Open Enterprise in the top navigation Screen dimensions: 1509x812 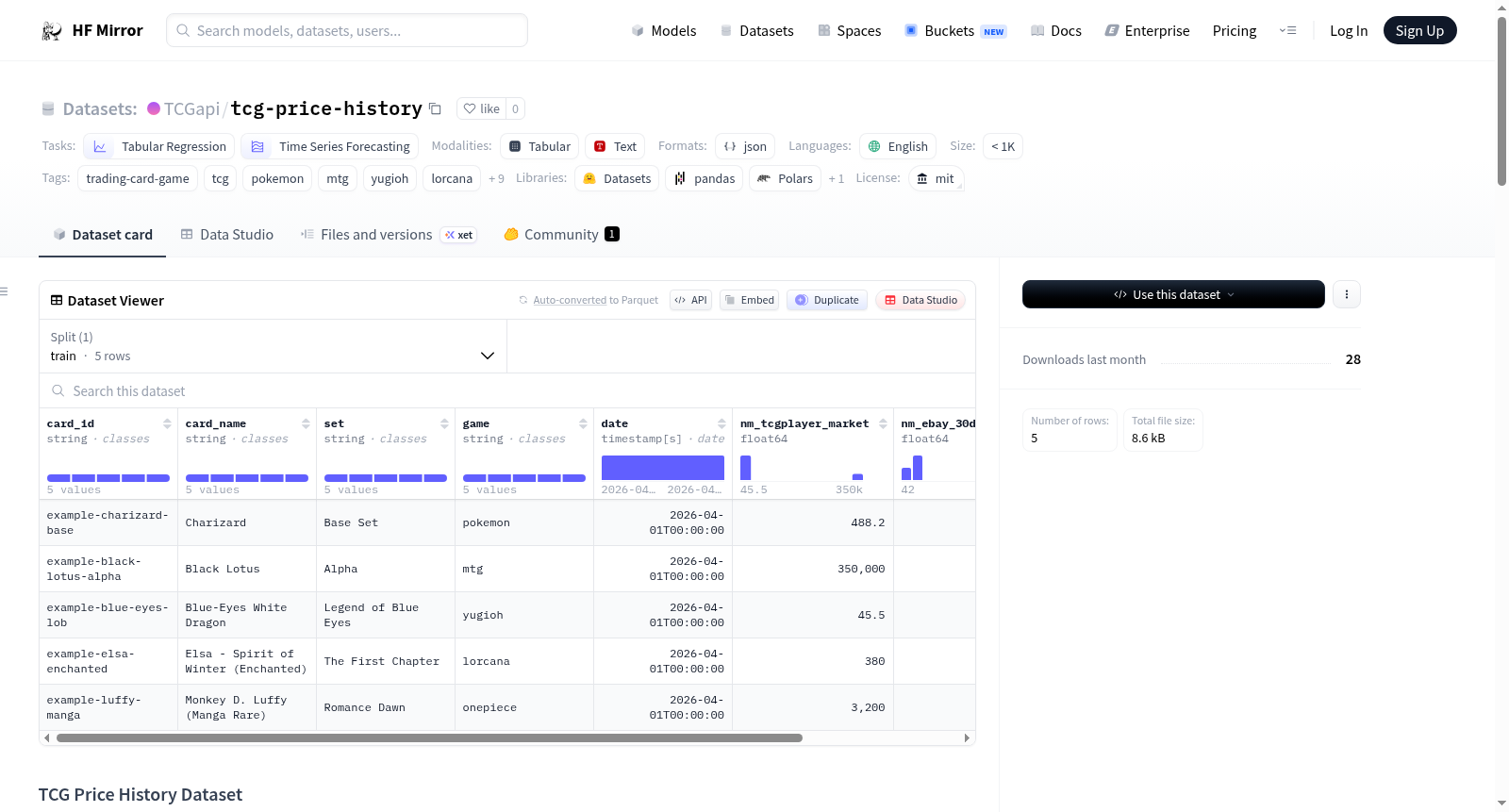tap(1147, 31)
